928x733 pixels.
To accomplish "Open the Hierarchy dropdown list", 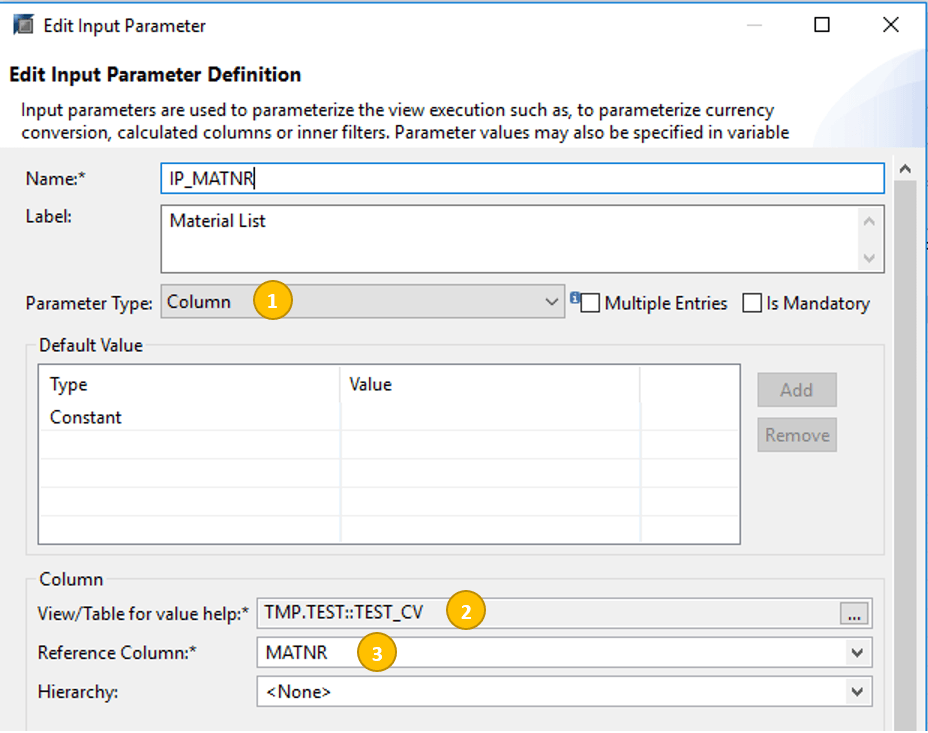I will coord(856,691).
